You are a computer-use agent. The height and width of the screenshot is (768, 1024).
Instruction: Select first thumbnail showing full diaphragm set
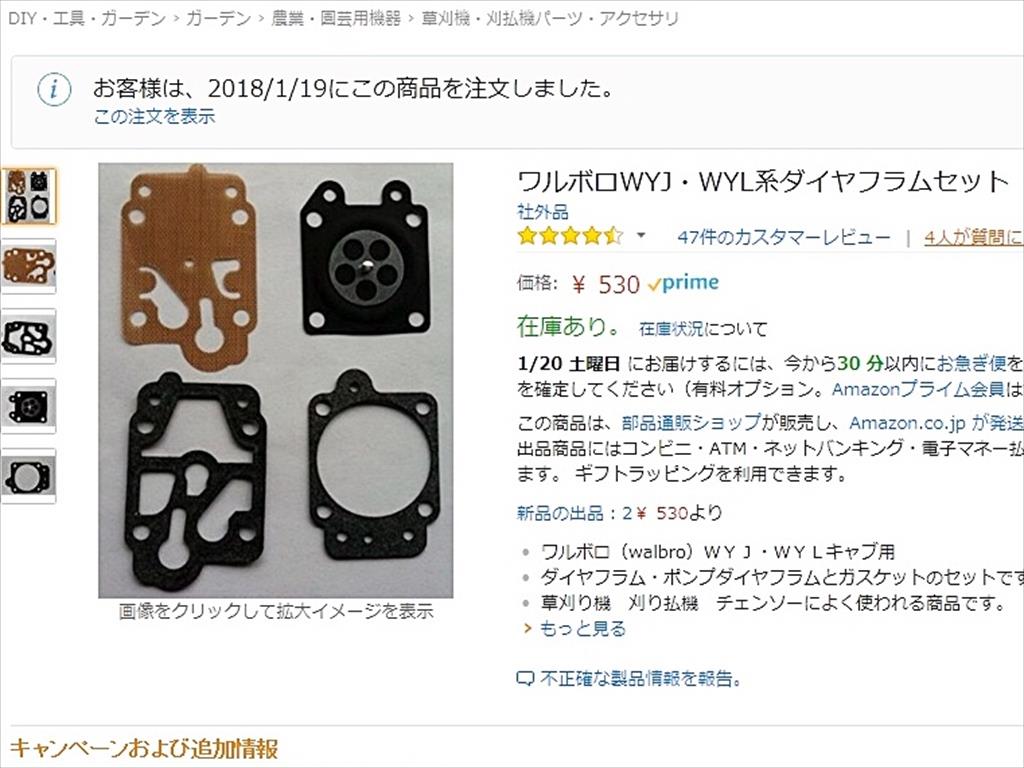pos(28,197)
